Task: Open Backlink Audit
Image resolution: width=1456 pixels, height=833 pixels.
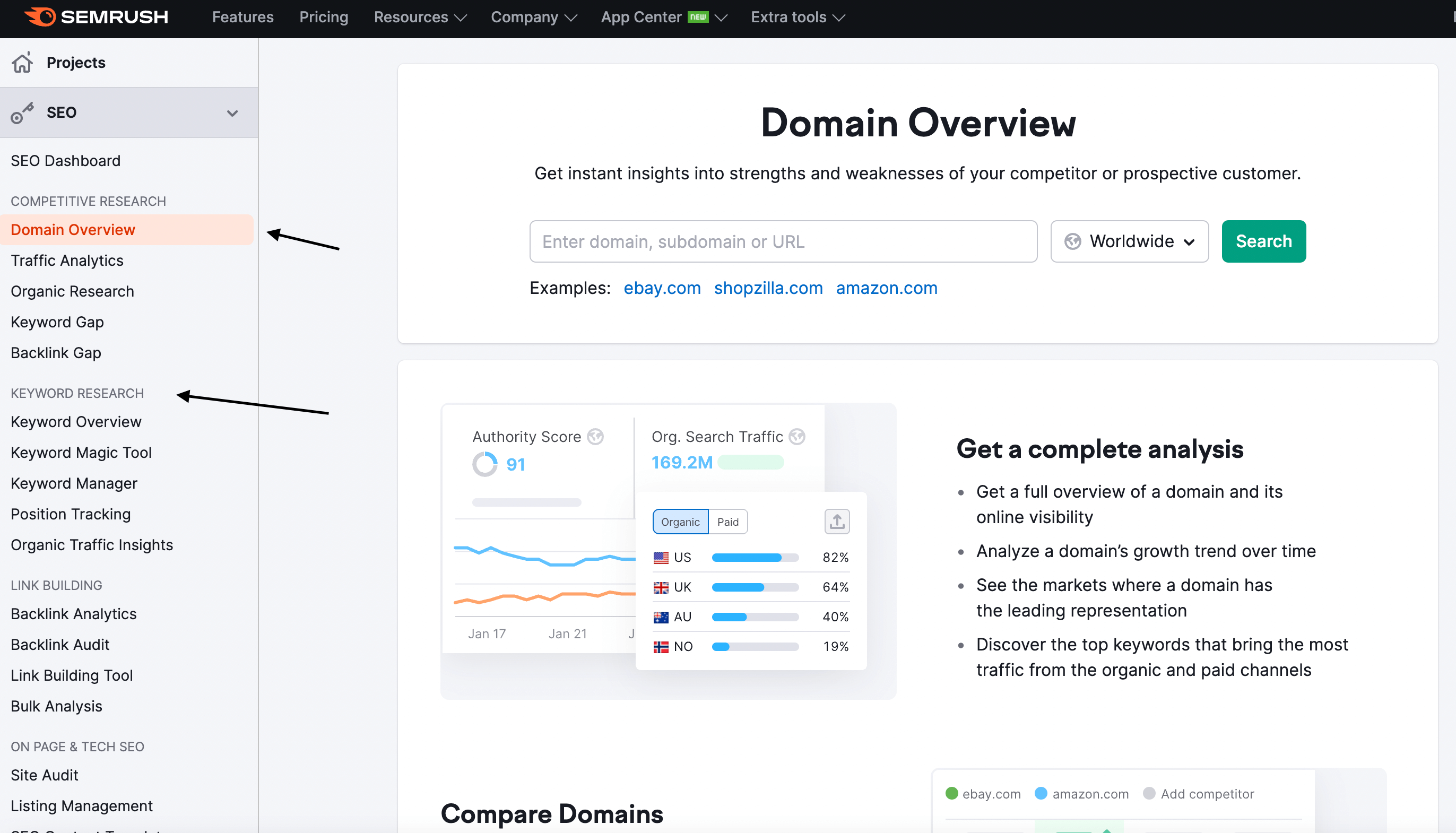Action: 60,644
